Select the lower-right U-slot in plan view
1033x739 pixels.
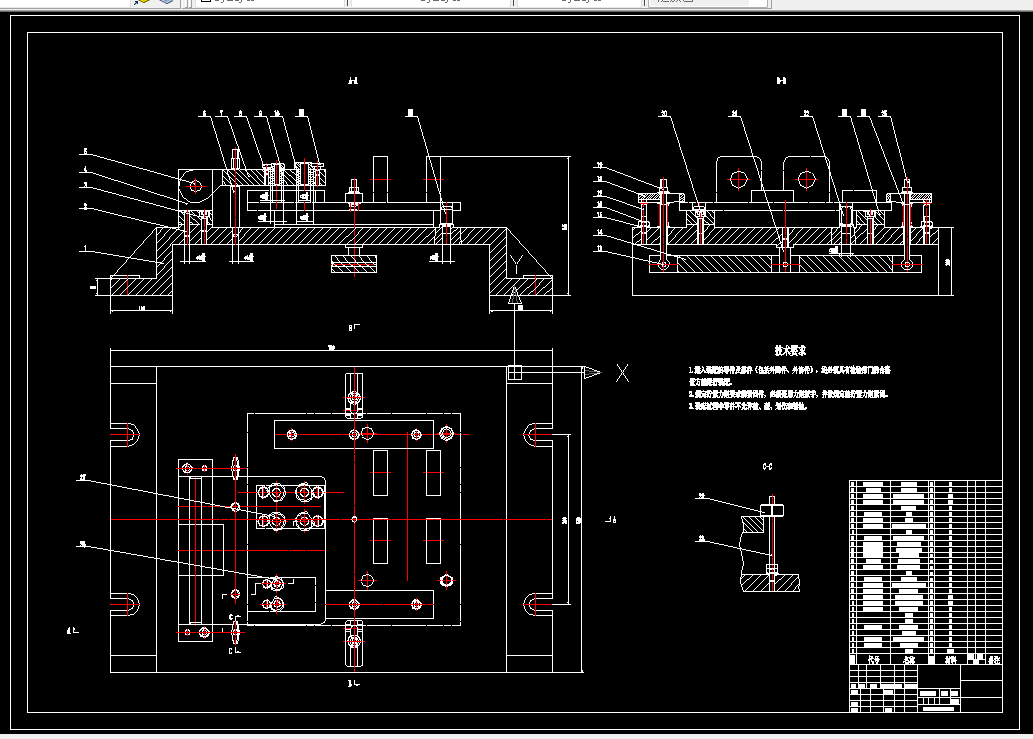tap(538, 604)
